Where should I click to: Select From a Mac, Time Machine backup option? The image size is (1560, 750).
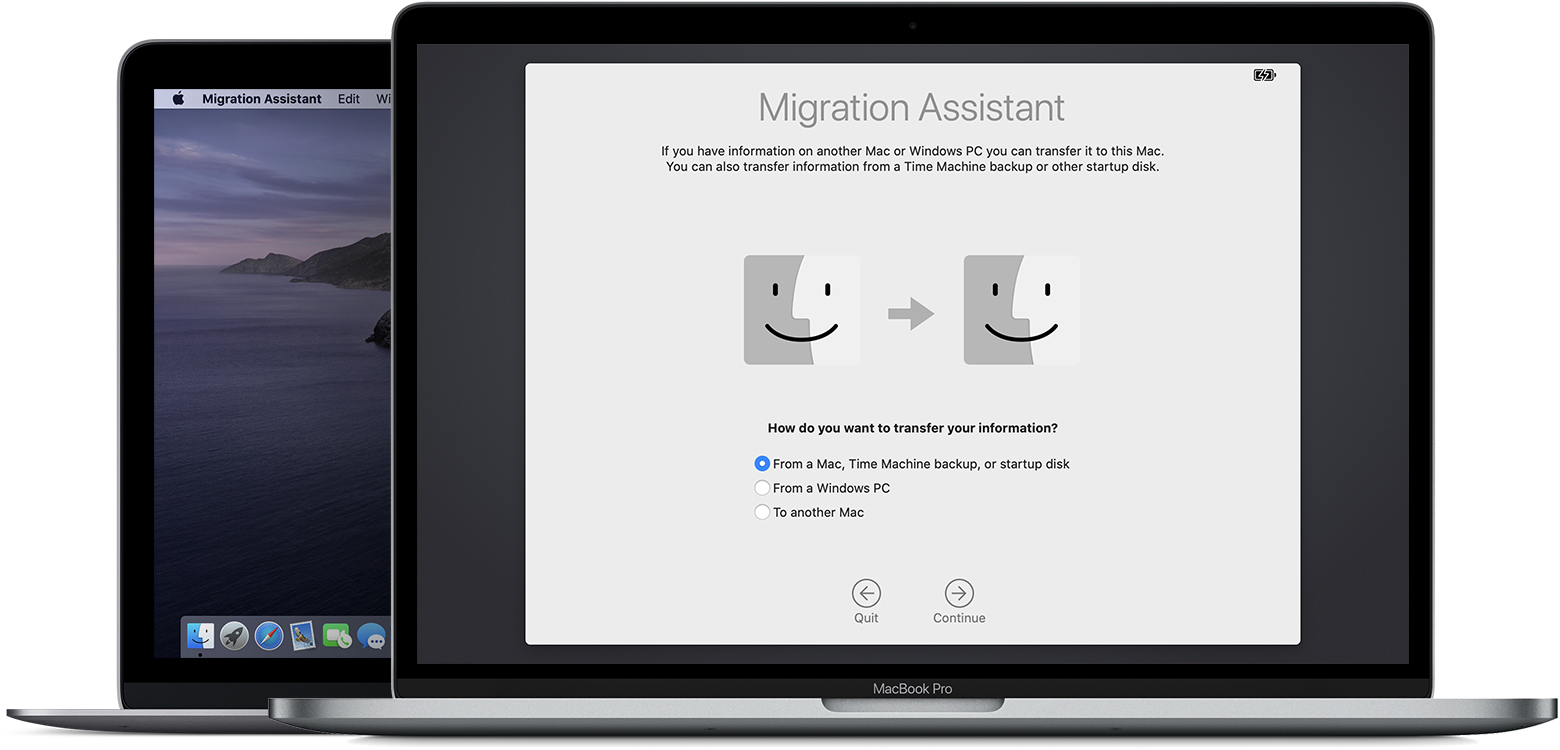(762, 464)
